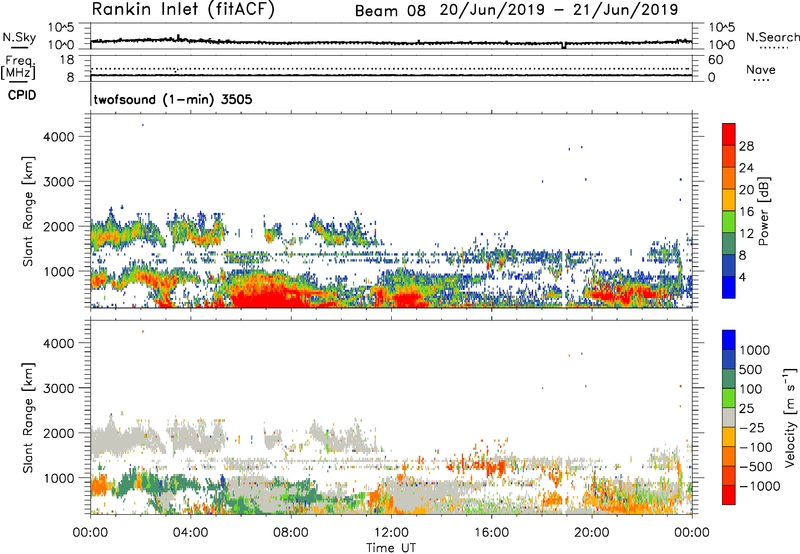Pick the bright blue bottom Power colorbar segment

[729, 288]
